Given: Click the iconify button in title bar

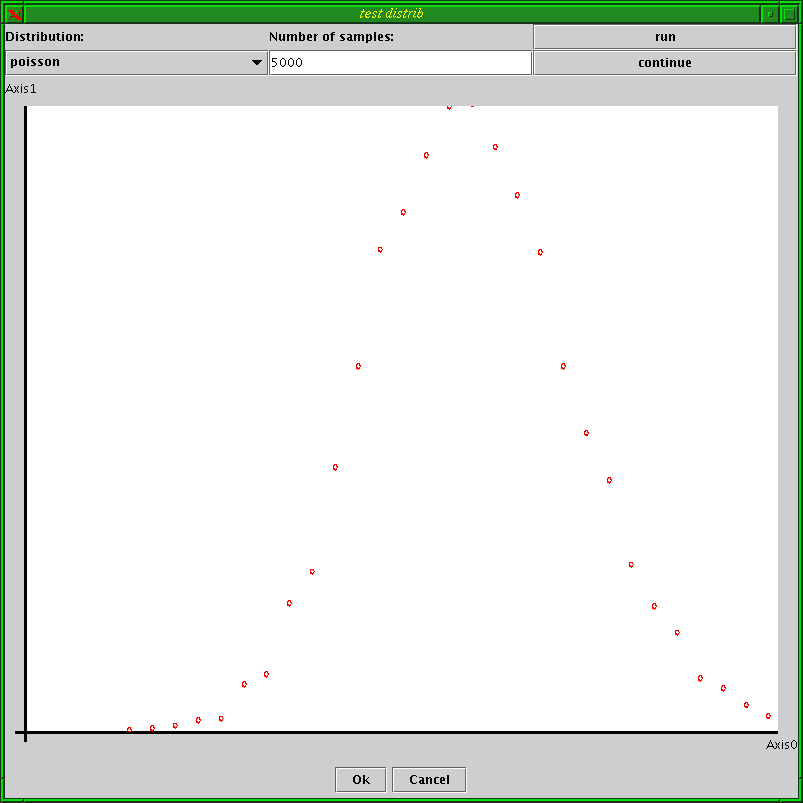Looking at the screenshot, I should 769,14.
